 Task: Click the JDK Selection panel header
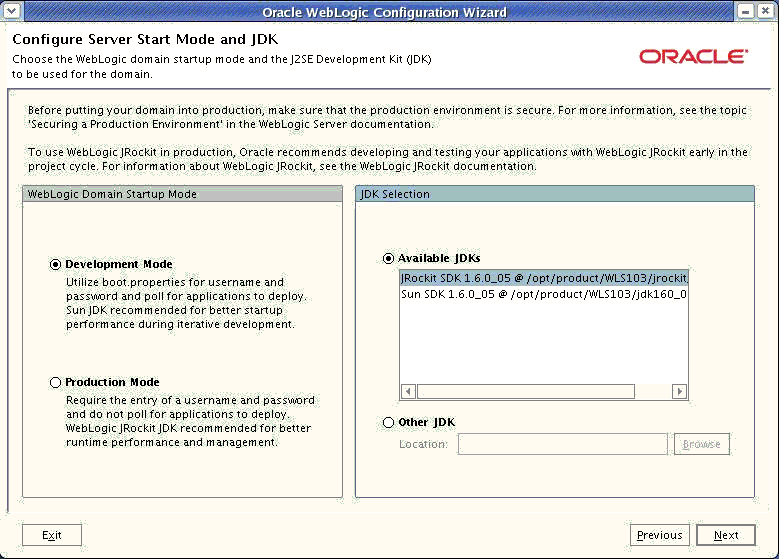point(554,194)
